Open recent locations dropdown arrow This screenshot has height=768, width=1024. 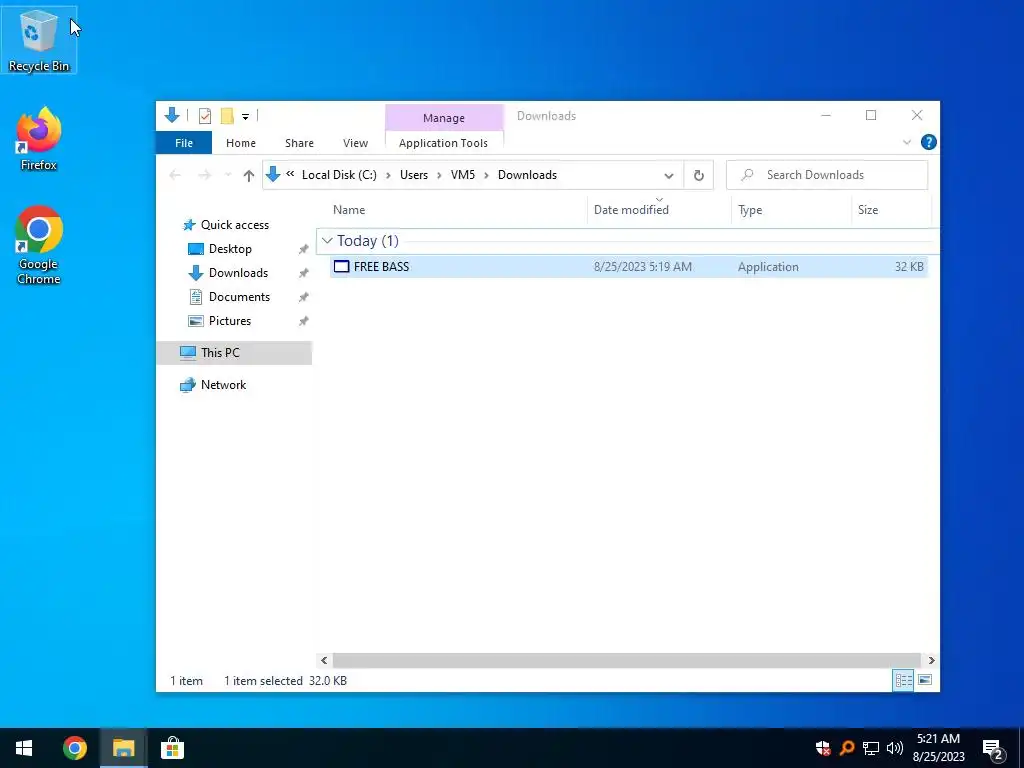point(228,175)
